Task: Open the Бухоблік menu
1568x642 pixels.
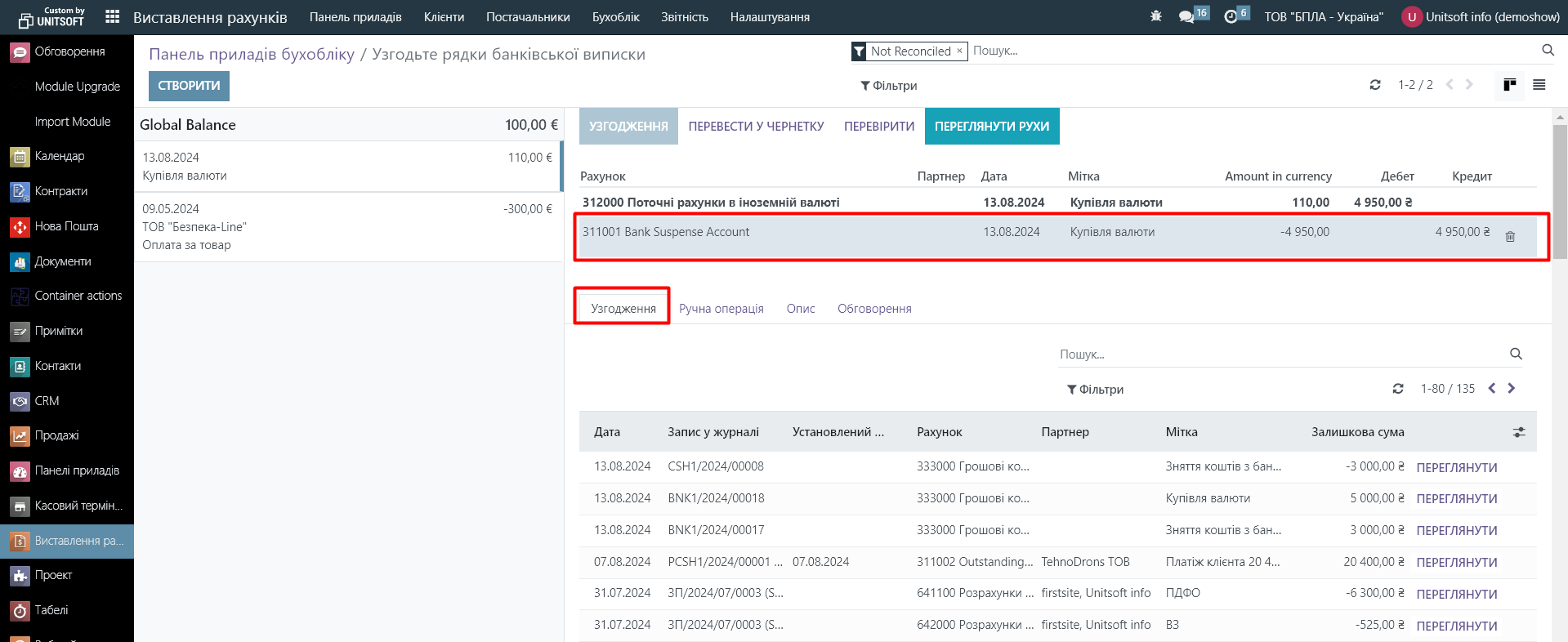Action: point(615,17)
